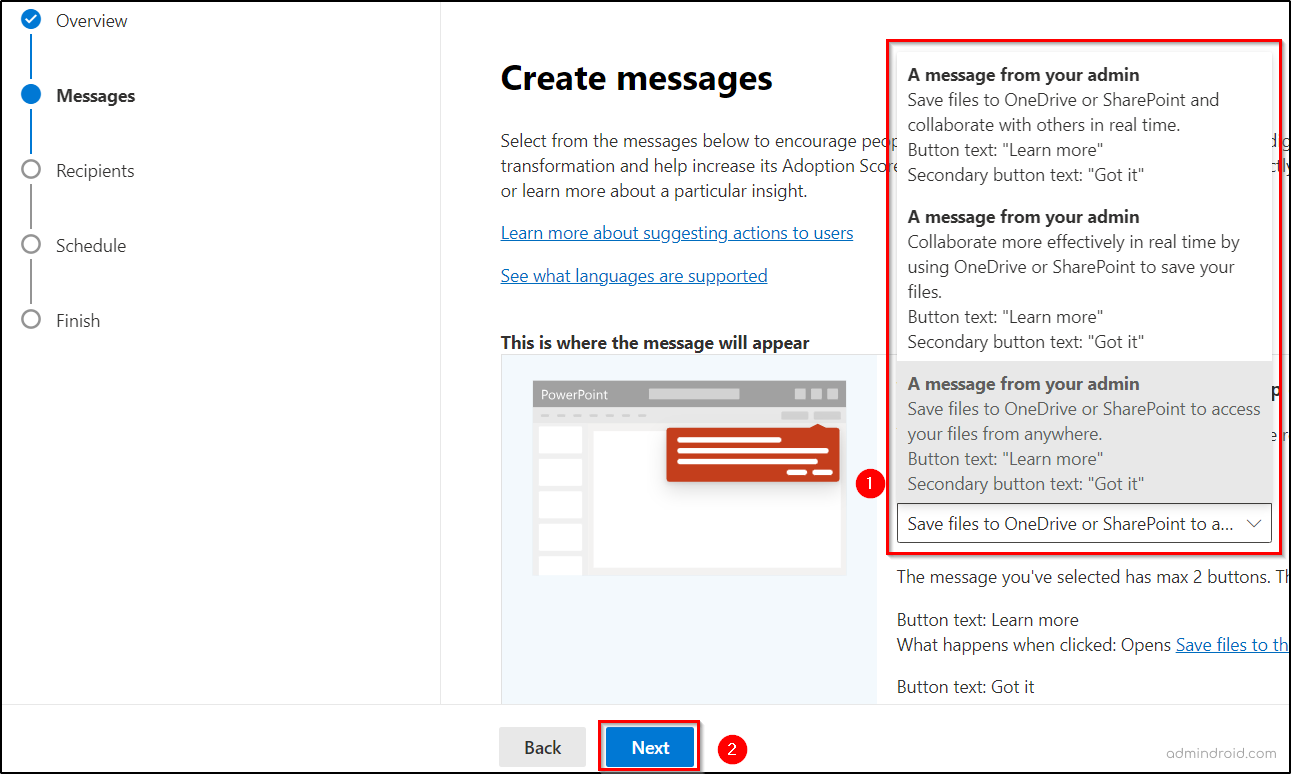Open 'Learn more about suggesting actions to users' link
Screen dimensions: 1291x774
click(677, 232)
